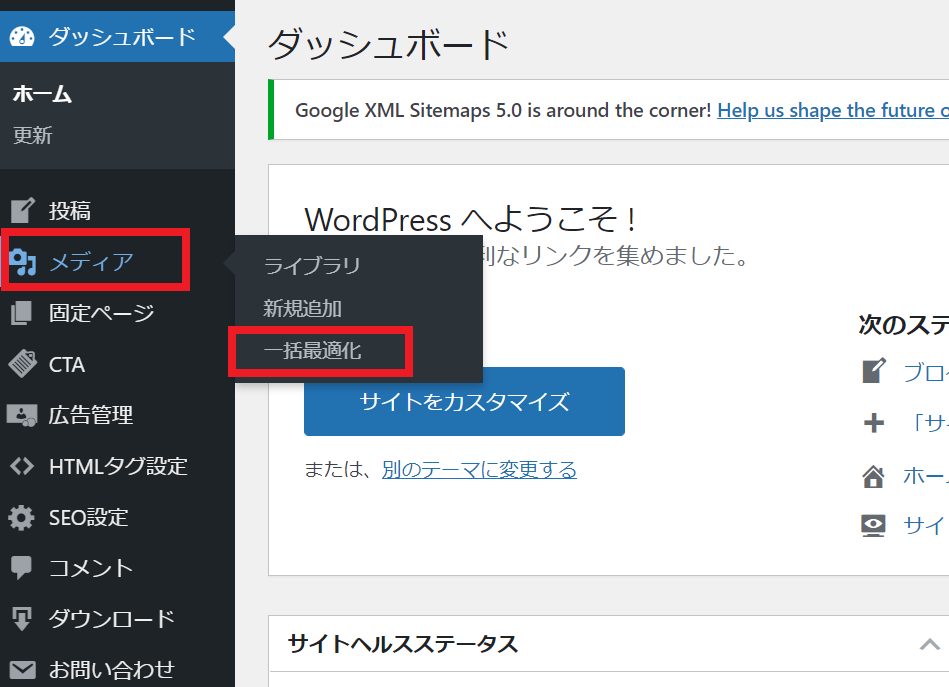The height and width of the screenshot is (687, 949).
Task: Click the "Google XML Sitemaps 5.0" notice text
Action: point(502,110)
